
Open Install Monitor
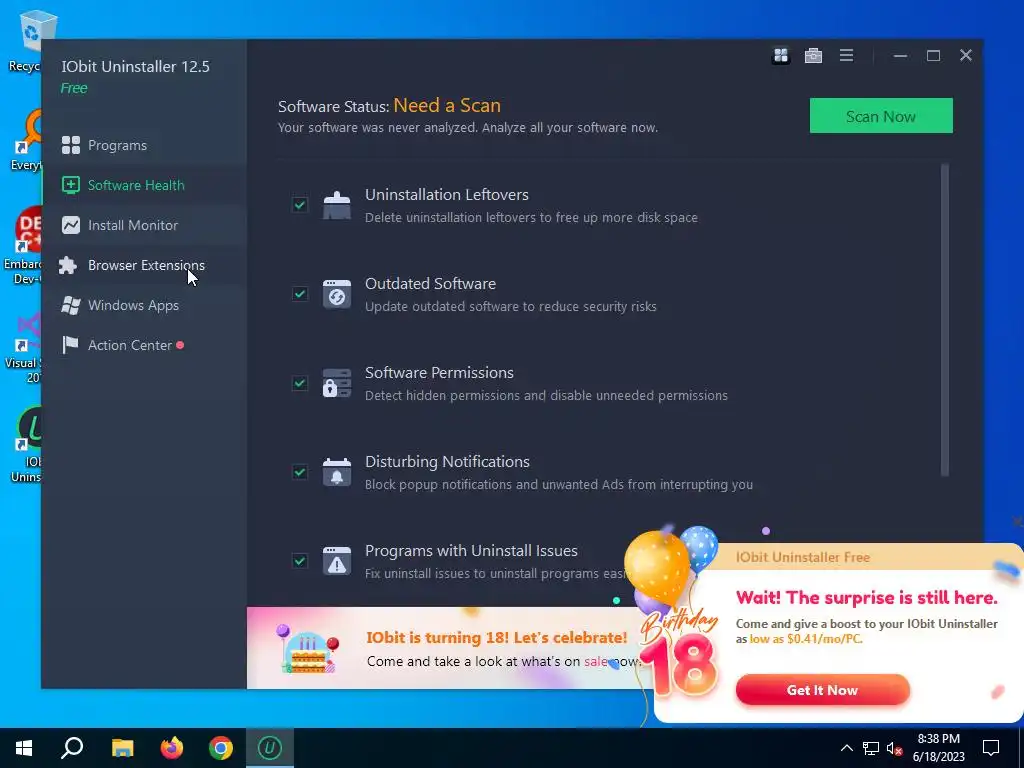[144, 225]
